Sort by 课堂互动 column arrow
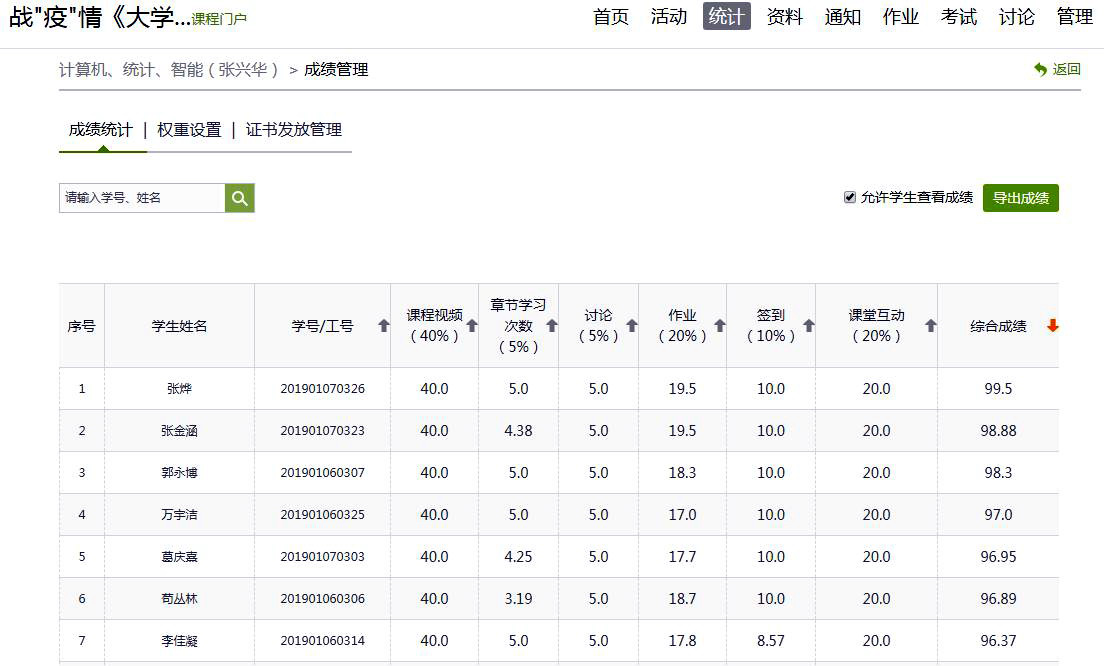The width and height of the screenshot is (1104, 666). (x=930, y=326)
